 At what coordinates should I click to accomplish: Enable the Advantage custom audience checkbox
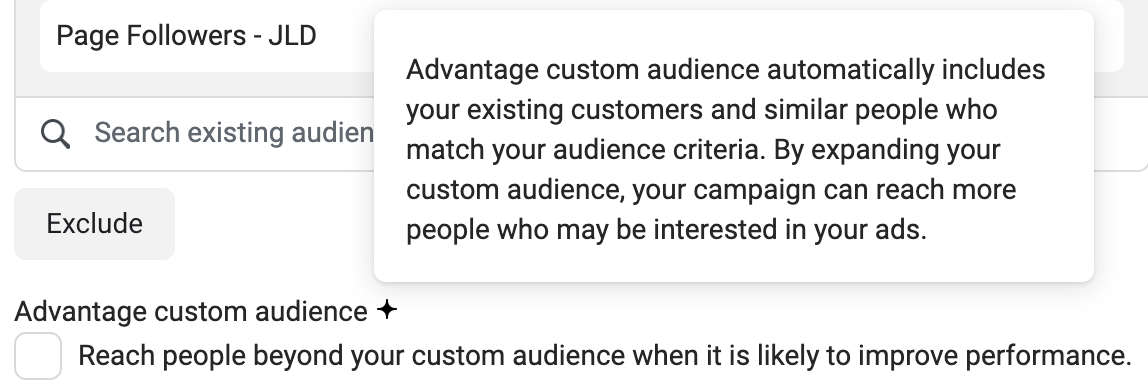coord(38,356)
